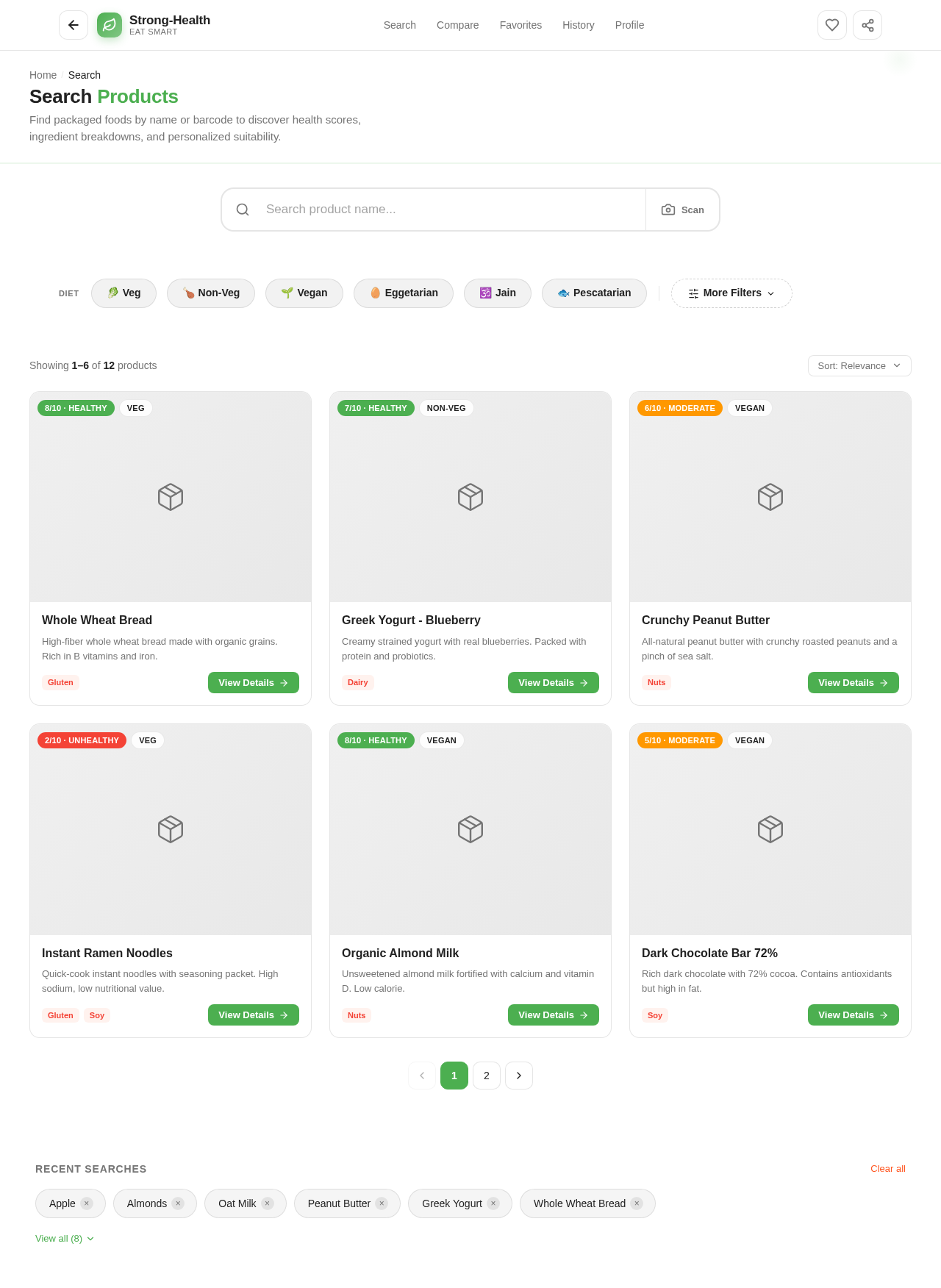The image size is (941, 1288).
Task: View Details for Whole Wheat Bread
Action: [x=254, y=683]
